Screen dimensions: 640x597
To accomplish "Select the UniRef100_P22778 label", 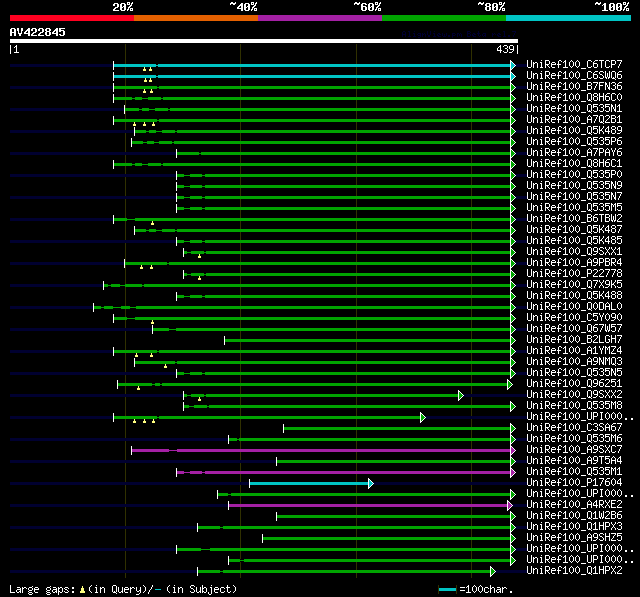I will point(574,274).
